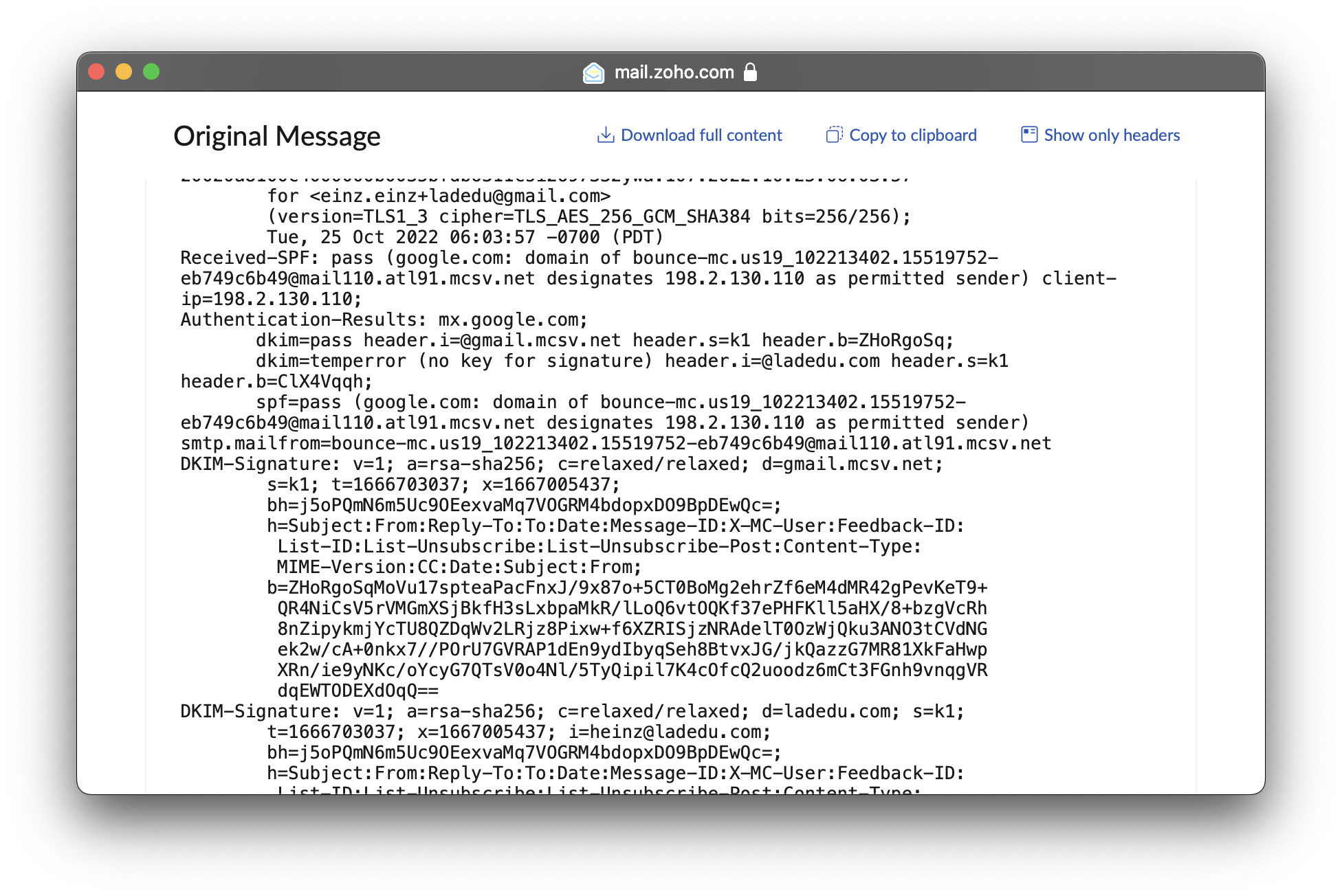1342x896 pixels.
Task: Click Show only headers link
Action: (x=1112, y=135)
